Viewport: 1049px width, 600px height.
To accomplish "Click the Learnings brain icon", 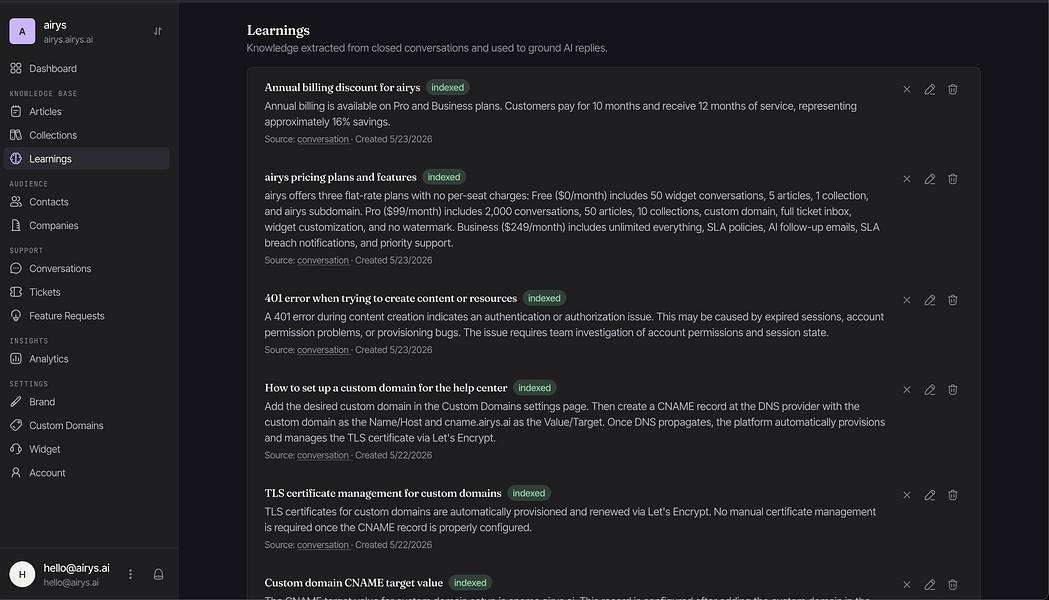I will [x=16, y=159].
